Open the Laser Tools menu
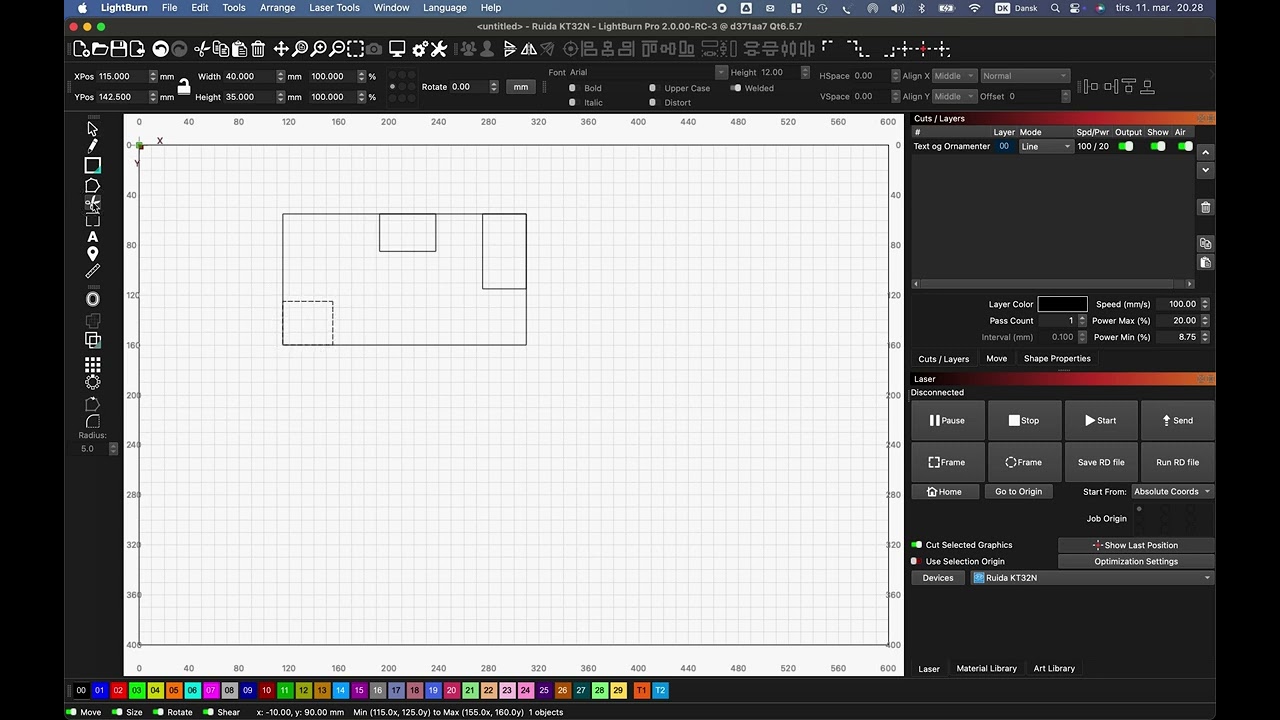 click(x=334, y=8)
